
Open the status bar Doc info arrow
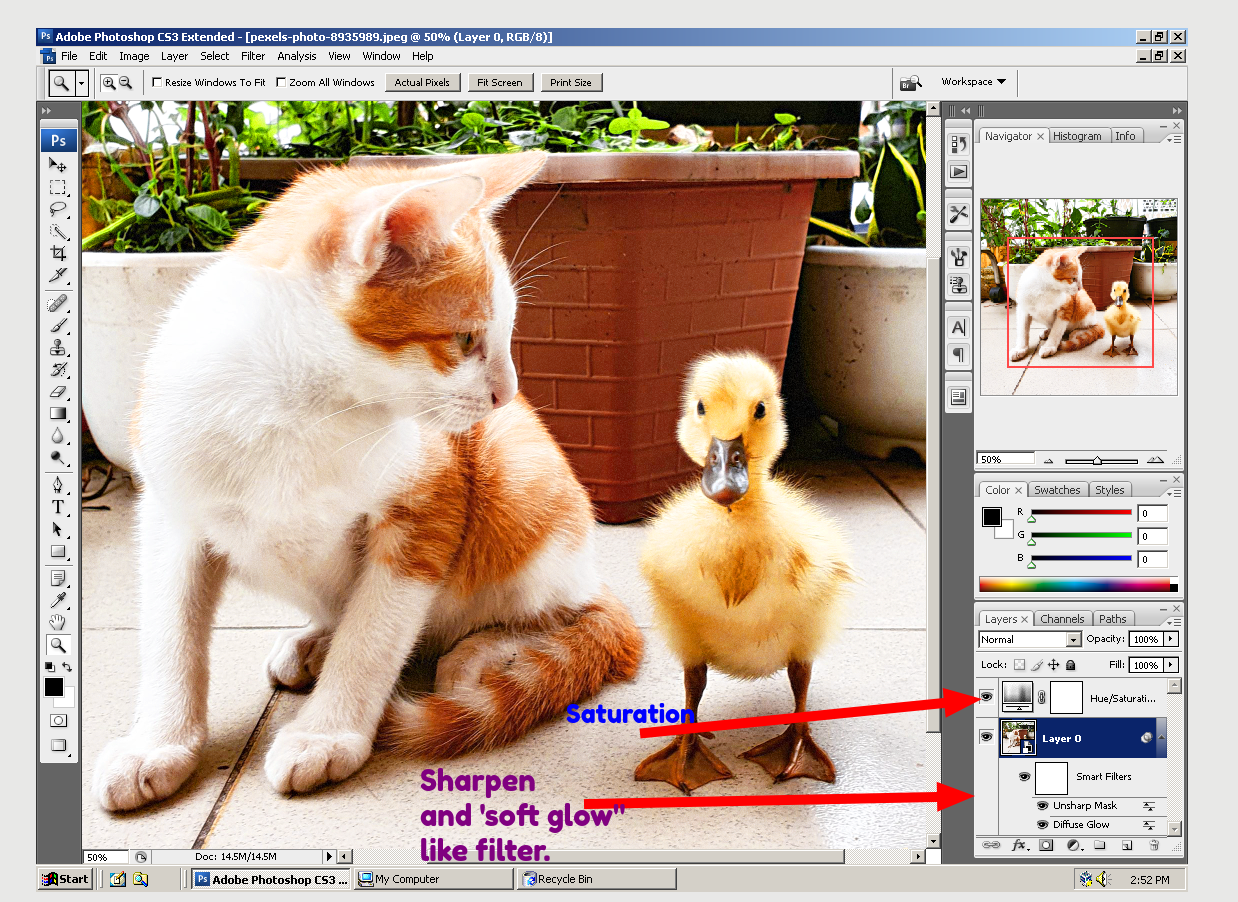[x=329, y=857]
